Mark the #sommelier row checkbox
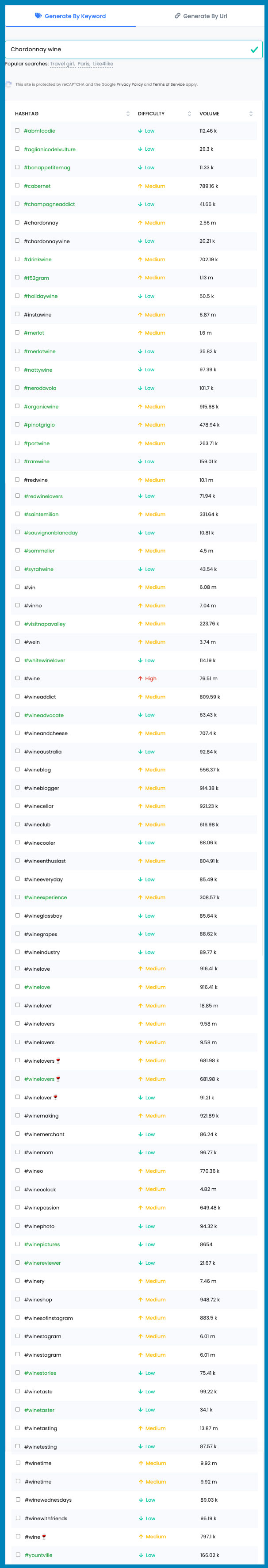 click(17, 550)
